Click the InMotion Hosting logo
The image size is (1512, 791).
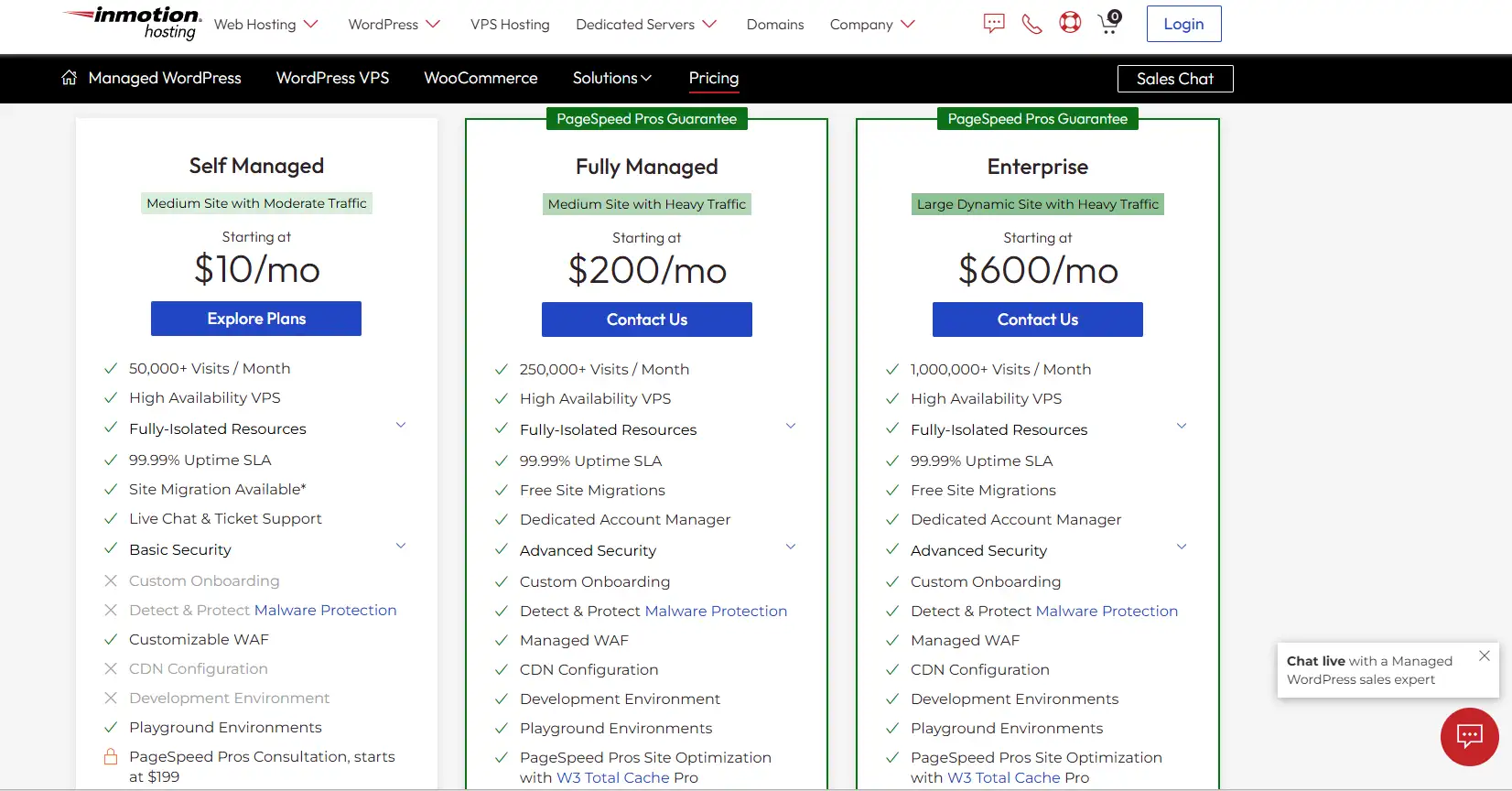point(132,23)
